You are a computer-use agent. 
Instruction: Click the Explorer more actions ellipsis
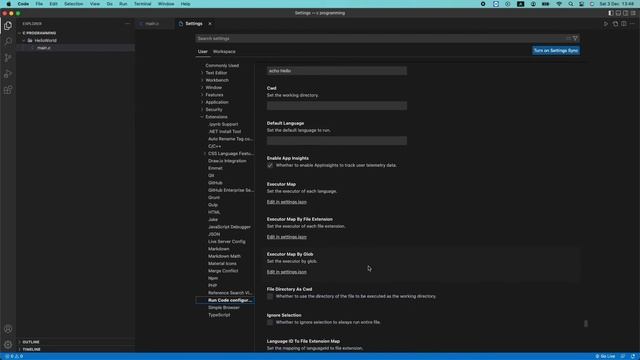tap(127, 24)
